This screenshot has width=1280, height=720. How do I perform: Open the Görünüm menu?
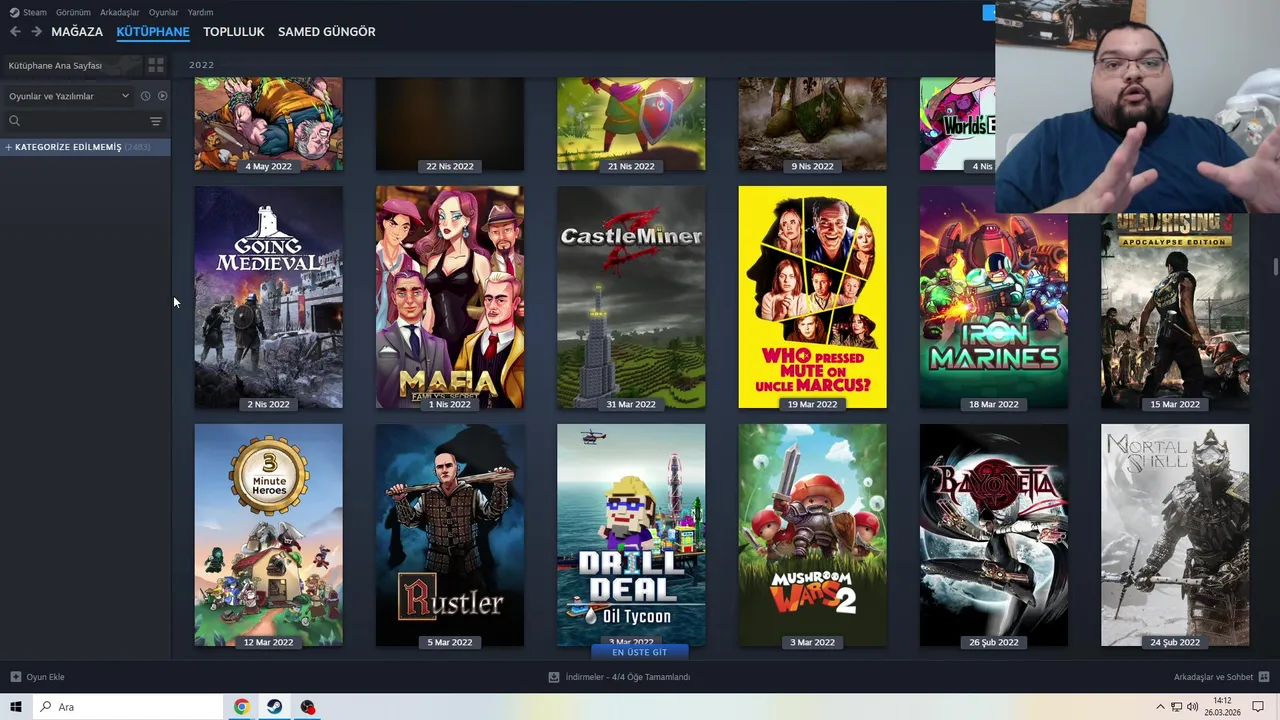[x=73, y=12]
